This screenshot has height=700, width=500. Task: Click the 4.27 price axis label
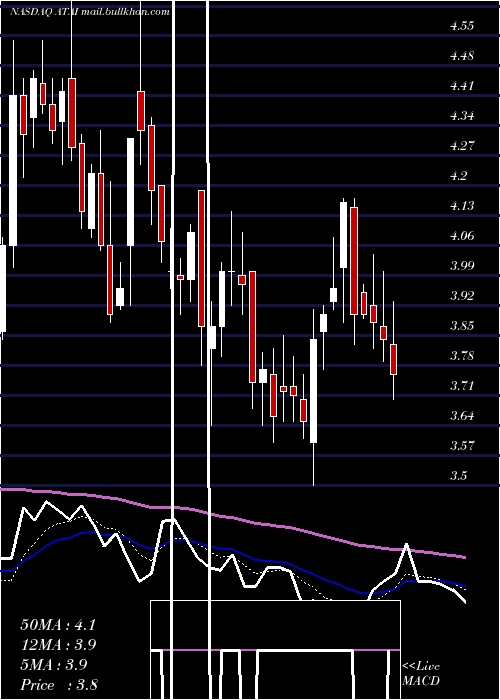pos(462,146)
